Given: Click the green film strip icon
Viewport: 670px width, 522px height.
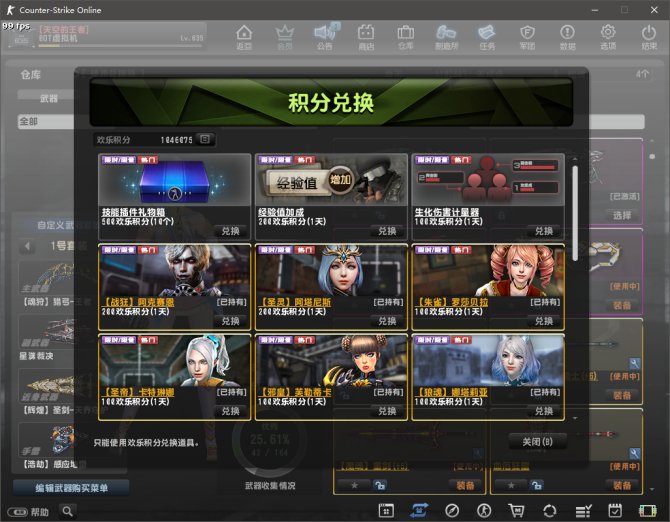Looking at the screenshot, I should pyautogui.click(x=648, y=510).
